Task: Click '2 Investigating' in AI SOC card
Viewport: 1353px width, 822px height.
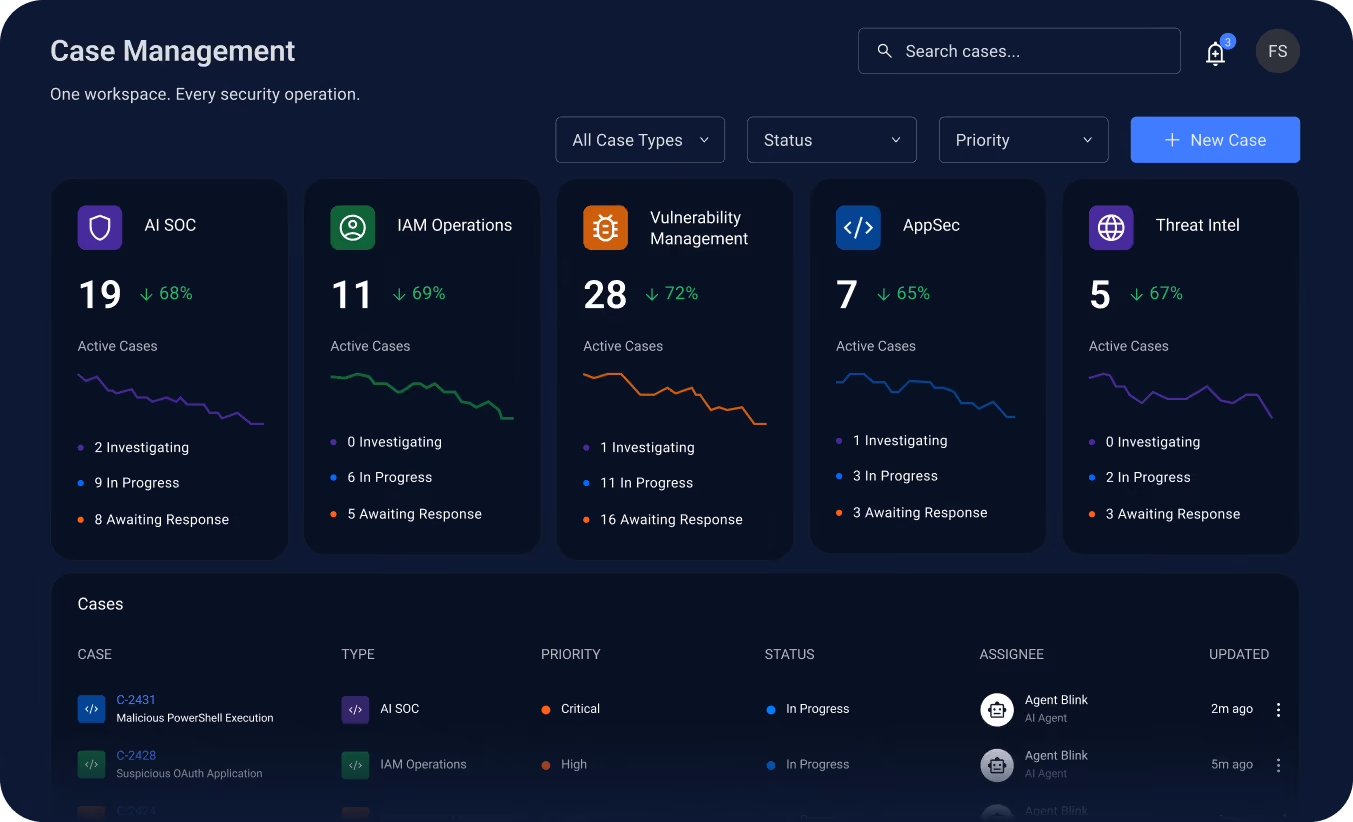Action: tap(141, 448)
